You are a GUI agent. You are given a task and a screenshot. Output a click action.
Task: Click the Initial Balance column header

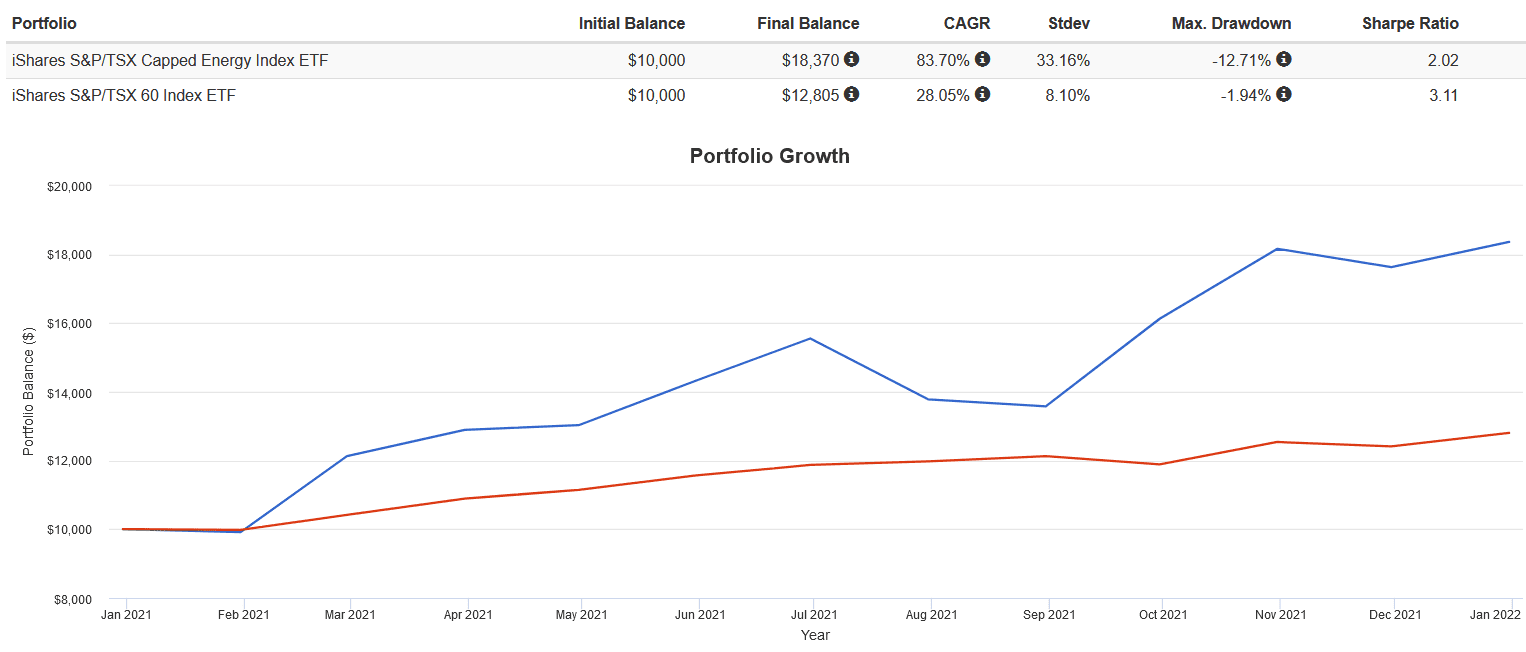click(x=631, y=23)
